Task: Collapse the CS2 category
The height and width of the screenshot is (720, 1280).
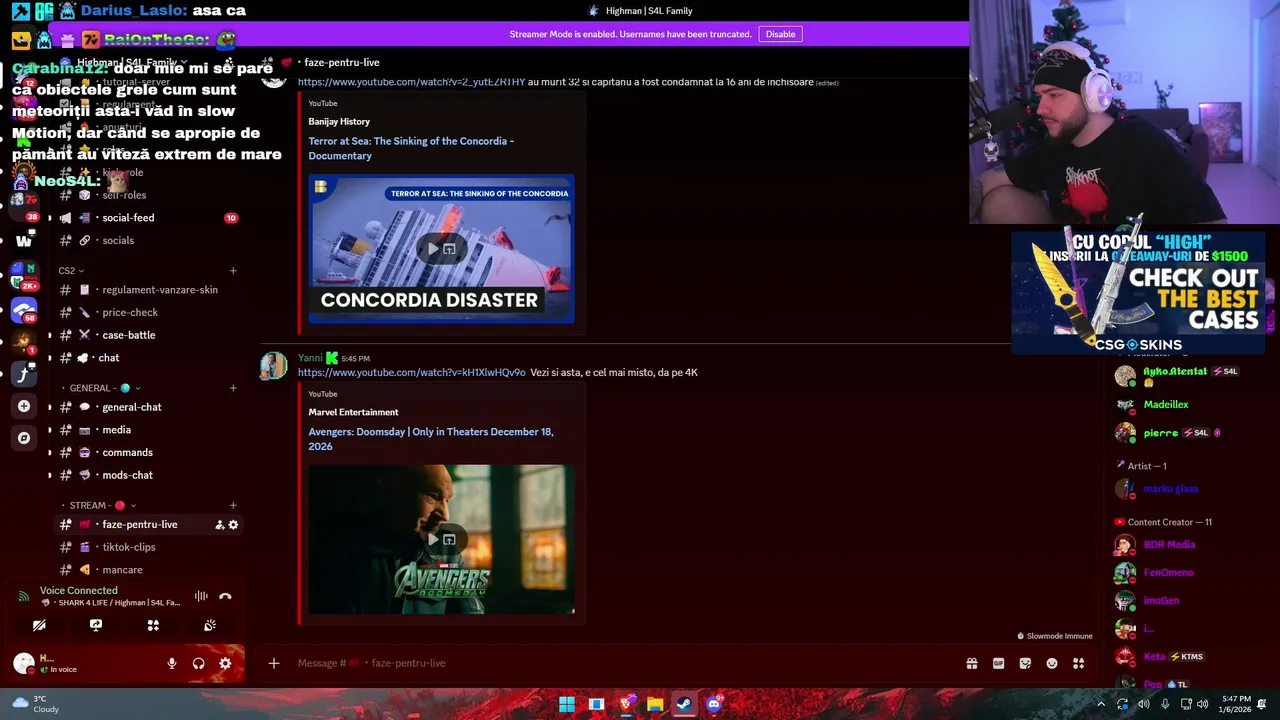Action: point(71,271)
